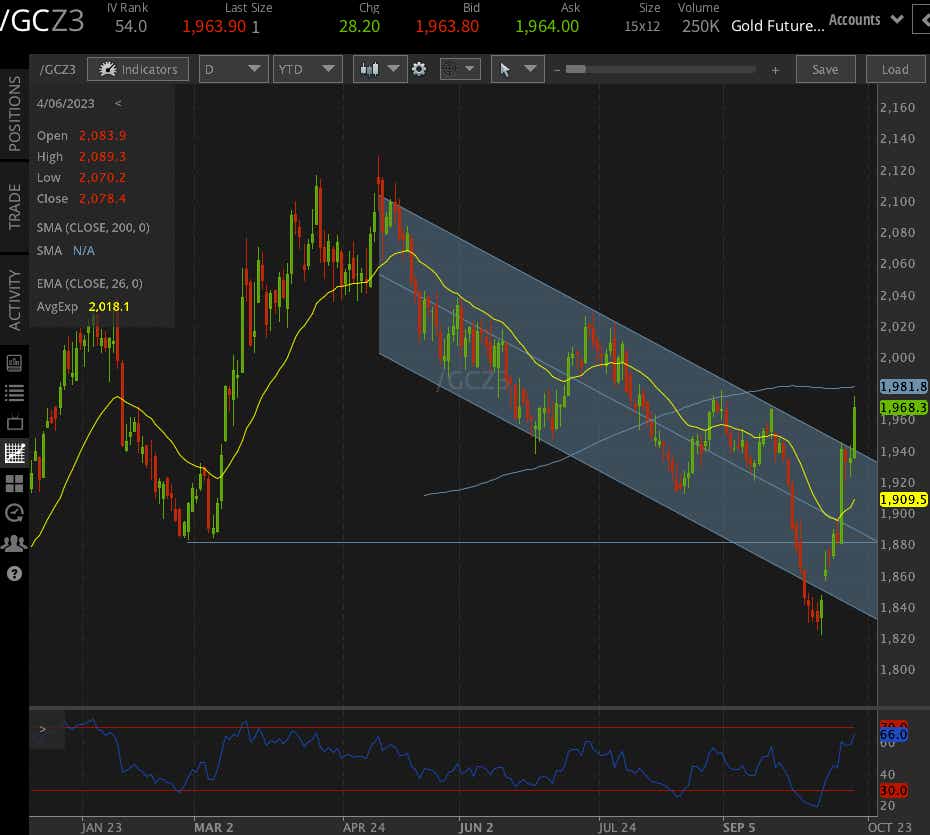
Task: Click the plus zoom-in icon
Action: [x=775, y=71]
